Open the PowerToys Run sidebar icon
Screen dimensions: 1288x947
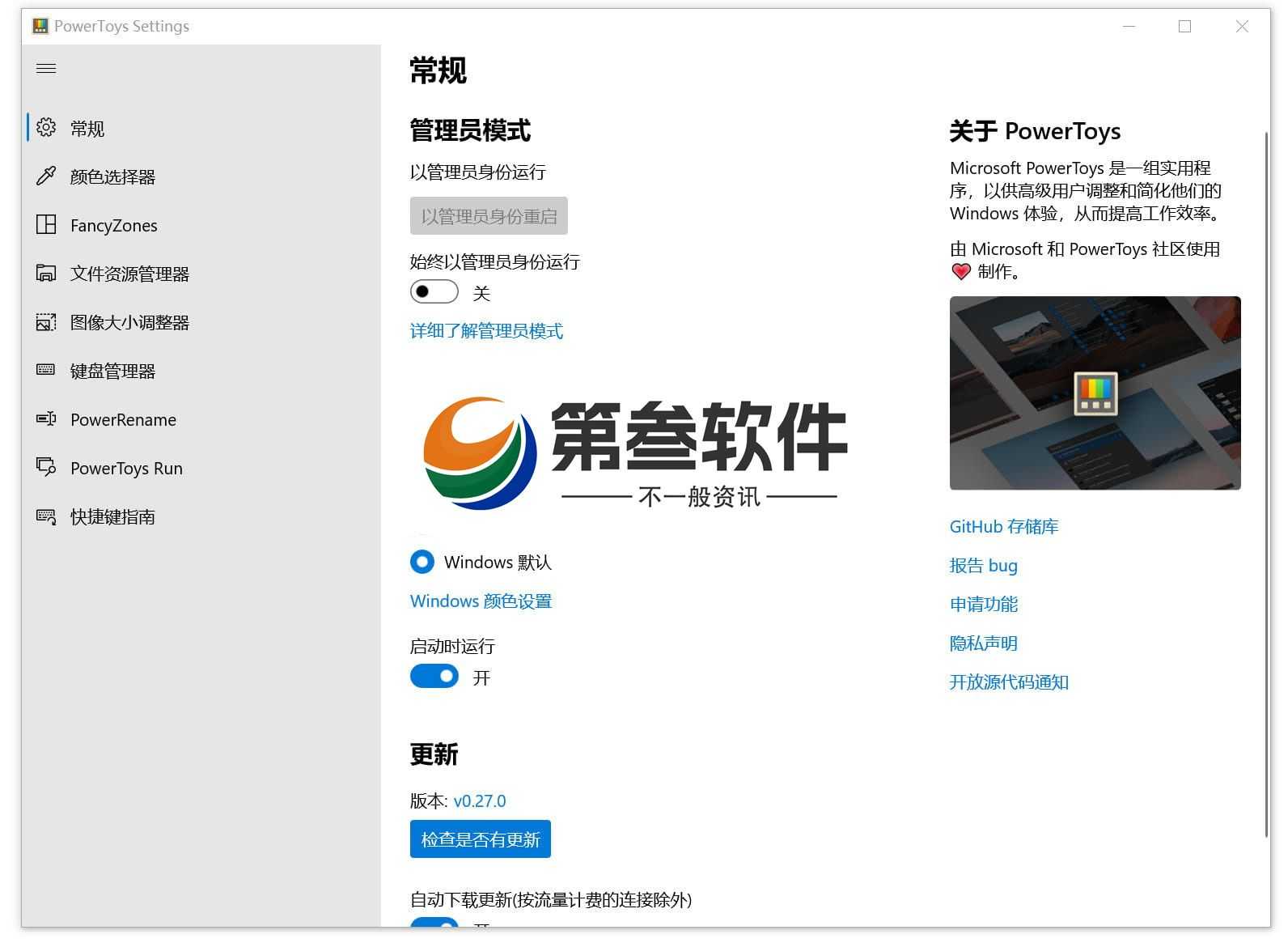click(46, 468)
